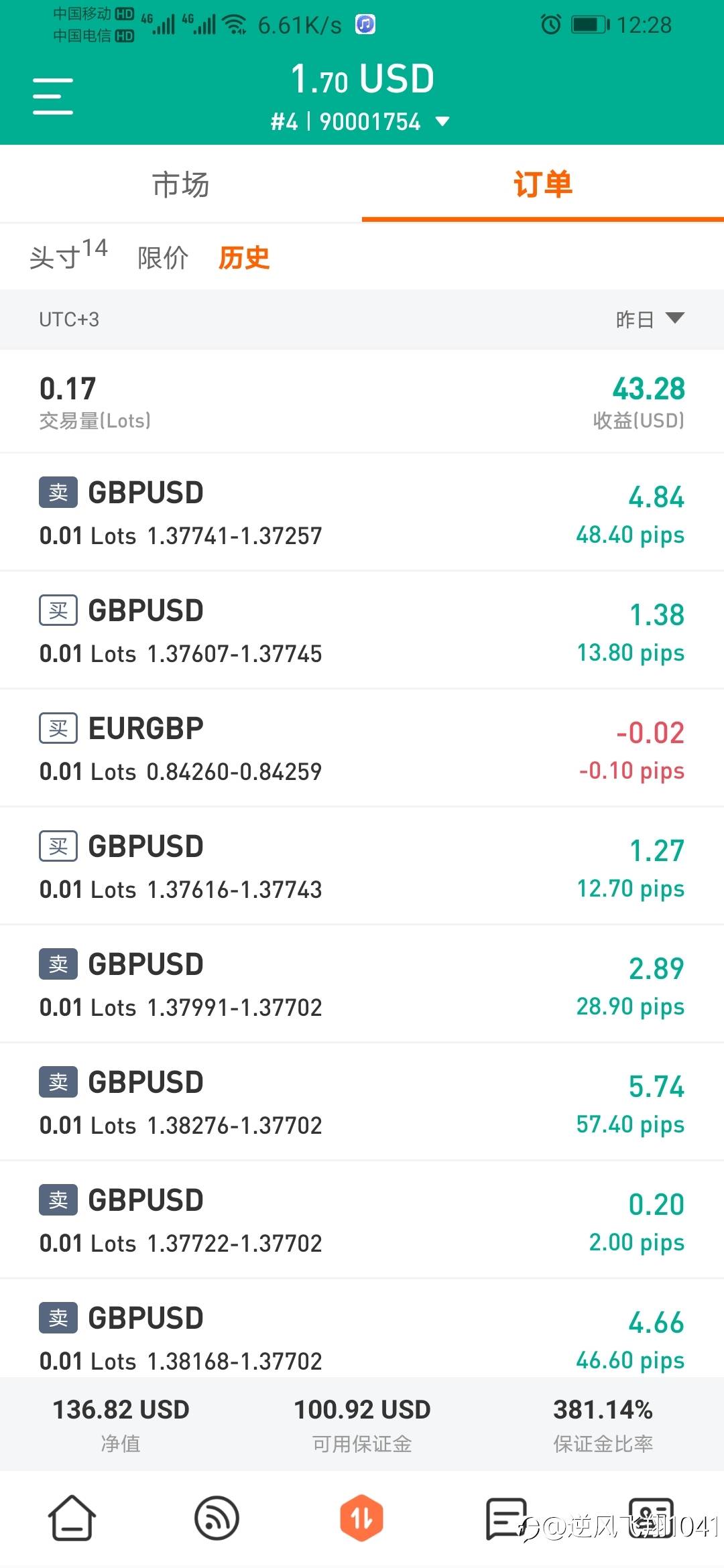Screen dimensions: 724x1568
Task: Tap the music app icon in status bar
Action: tap(365, 25)
